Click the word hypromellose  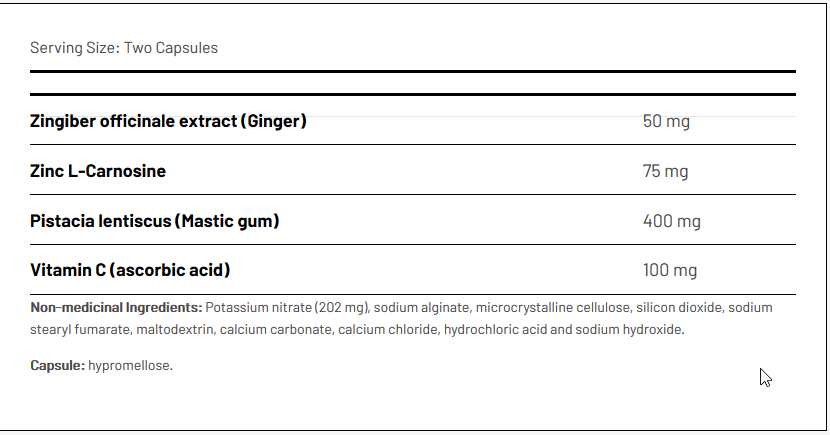coord(130,366)
